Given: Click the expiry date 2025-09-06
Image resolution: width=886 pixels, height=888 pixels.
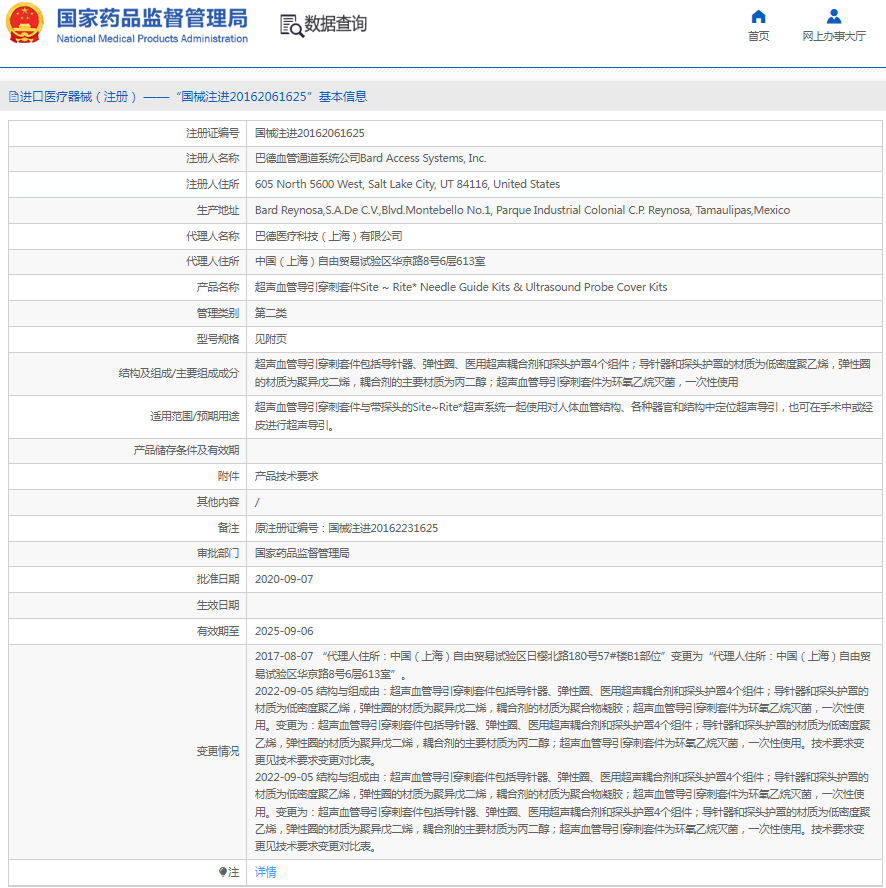Looking at the screenshot, I should click(x=284, y=631).
